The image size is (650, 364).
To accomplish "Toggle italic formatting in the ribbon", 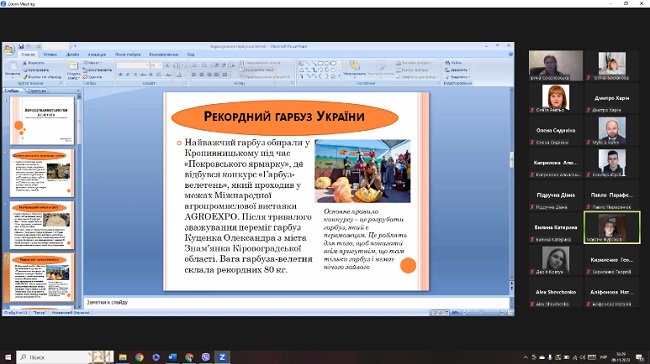I will (x=128, y=75).
